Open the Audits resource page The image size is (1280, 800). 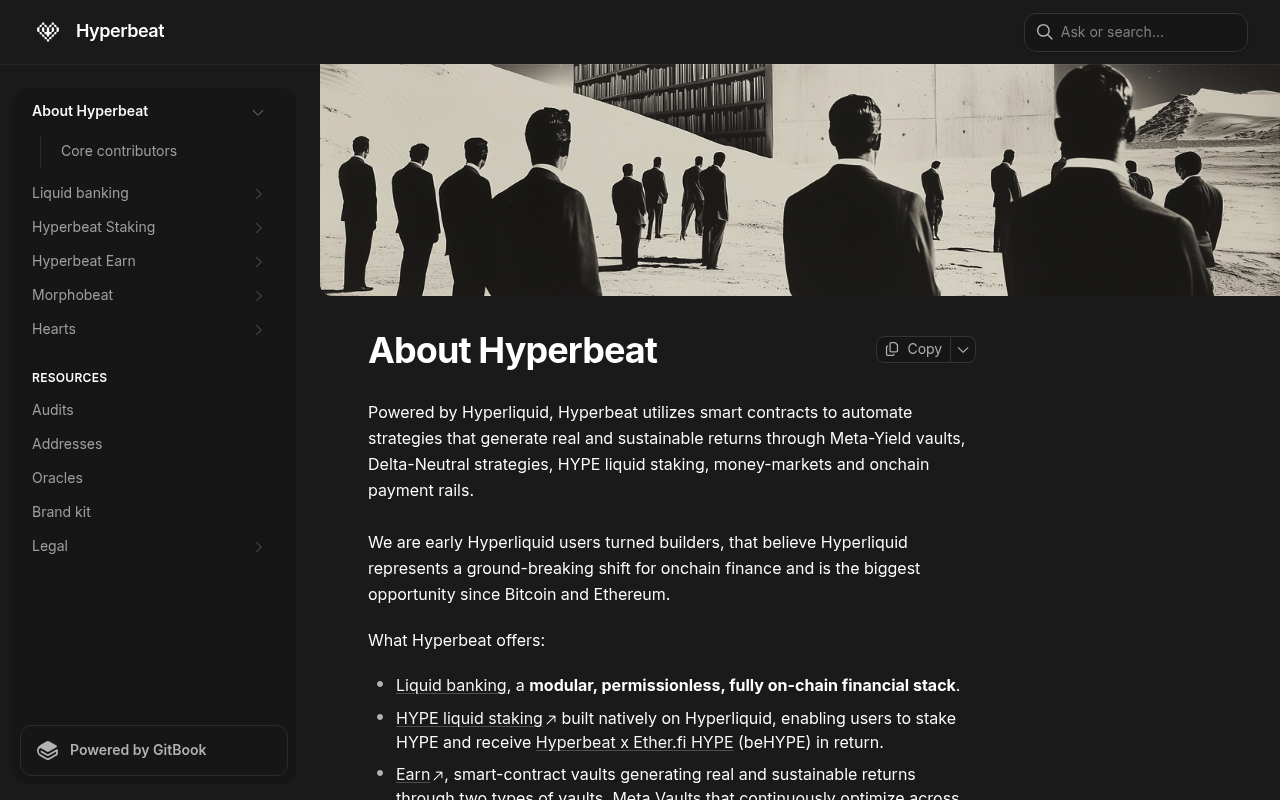point(52,410)
